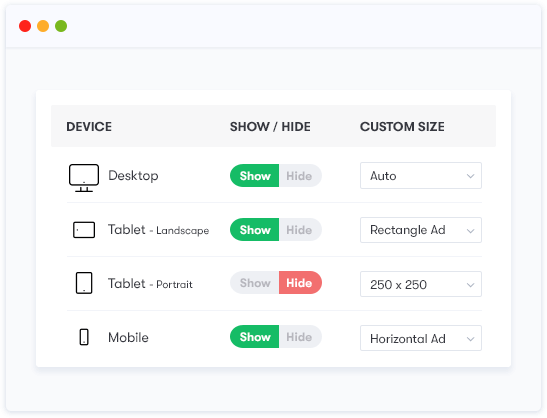
Task: Click the yellow minimize window dot
Action: point(43,26)
